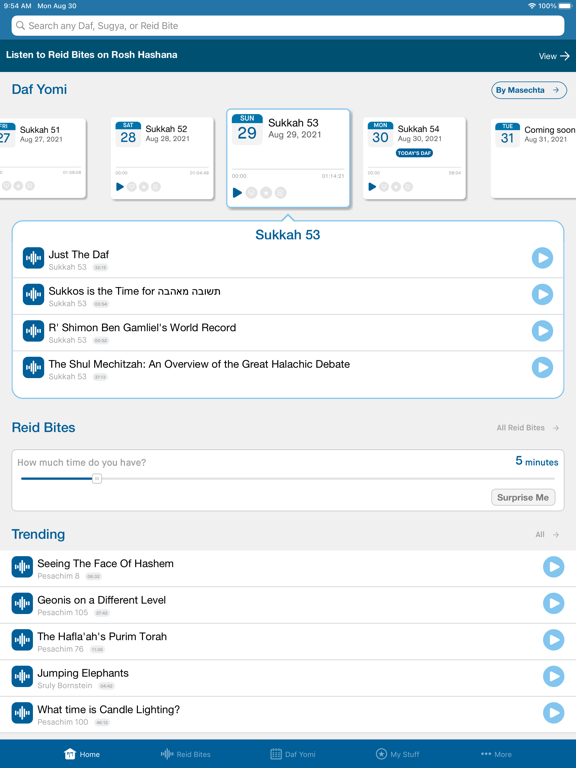Click waveform icon beside Seeing The Face
576x768 pixels.
22,567
